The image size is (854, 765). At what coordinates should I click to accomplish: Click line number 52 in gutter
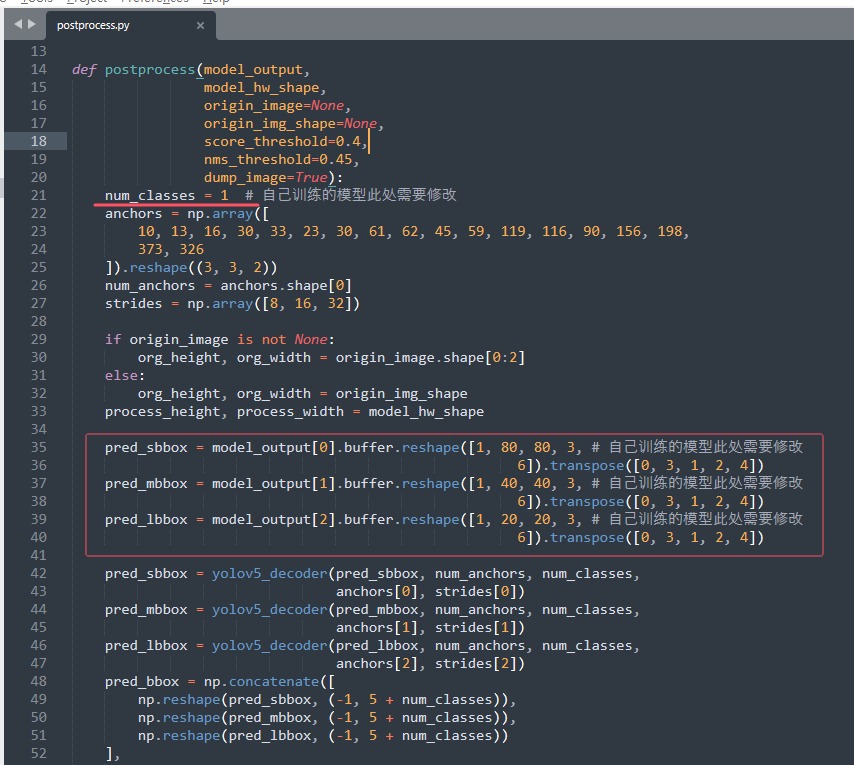38,753
